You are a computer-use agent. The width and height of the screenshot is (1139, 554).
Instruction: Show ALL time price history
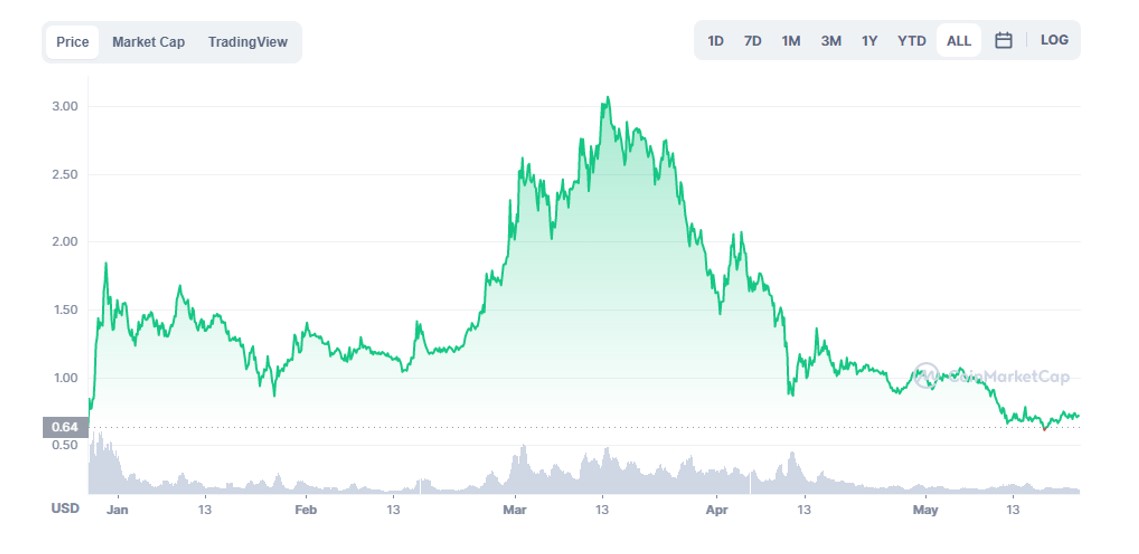[x=959, y=41]
